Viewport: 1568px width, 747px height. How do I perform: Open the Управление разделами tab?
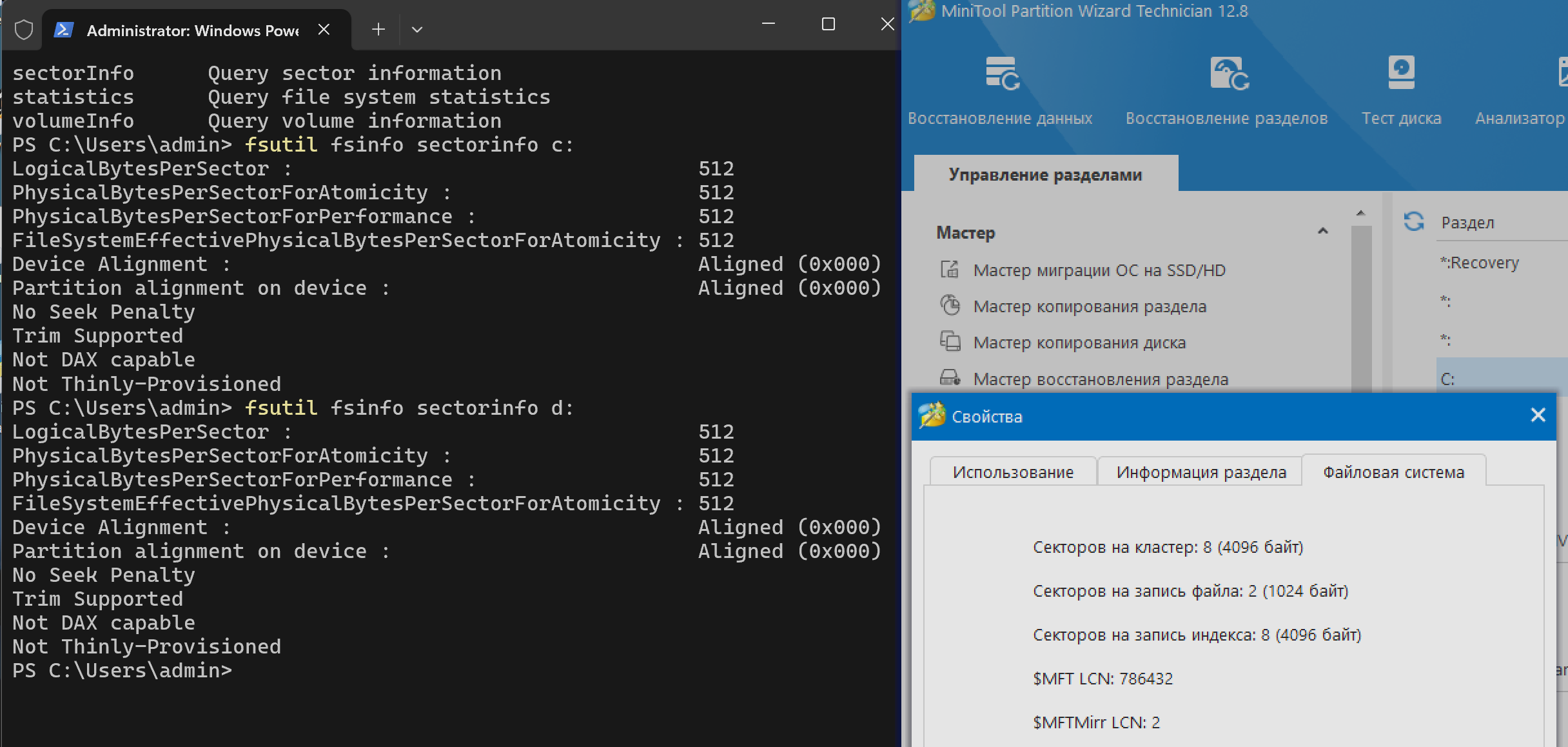tap(1045, 174)
